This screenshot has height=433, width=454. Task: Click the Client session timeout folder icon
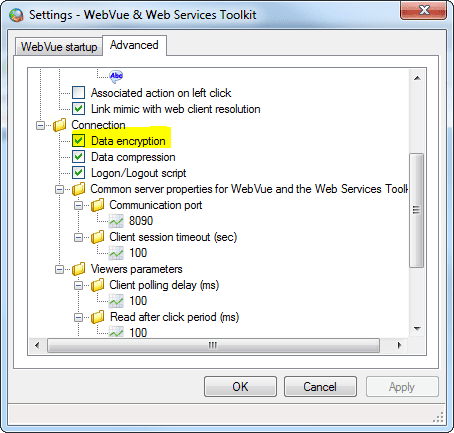pos(98,237)
